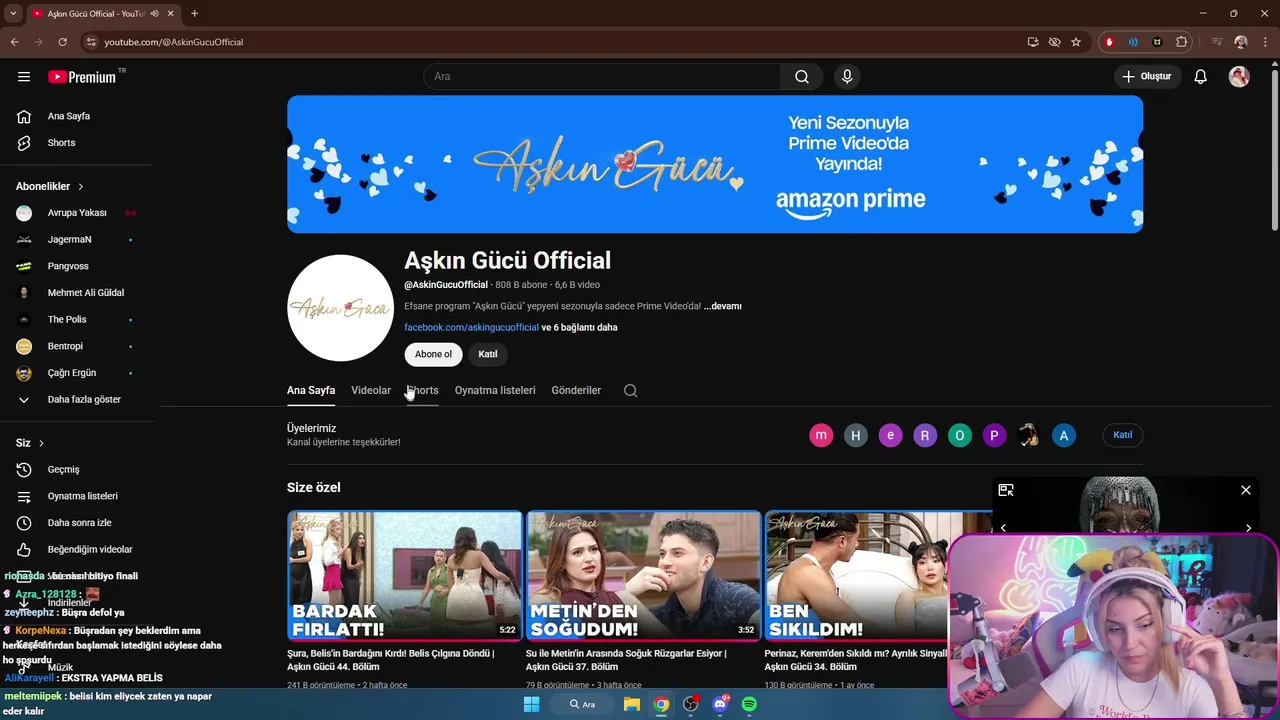Bookmark this page with the star
This screenshot has width=1280, height=720.
1076,42
